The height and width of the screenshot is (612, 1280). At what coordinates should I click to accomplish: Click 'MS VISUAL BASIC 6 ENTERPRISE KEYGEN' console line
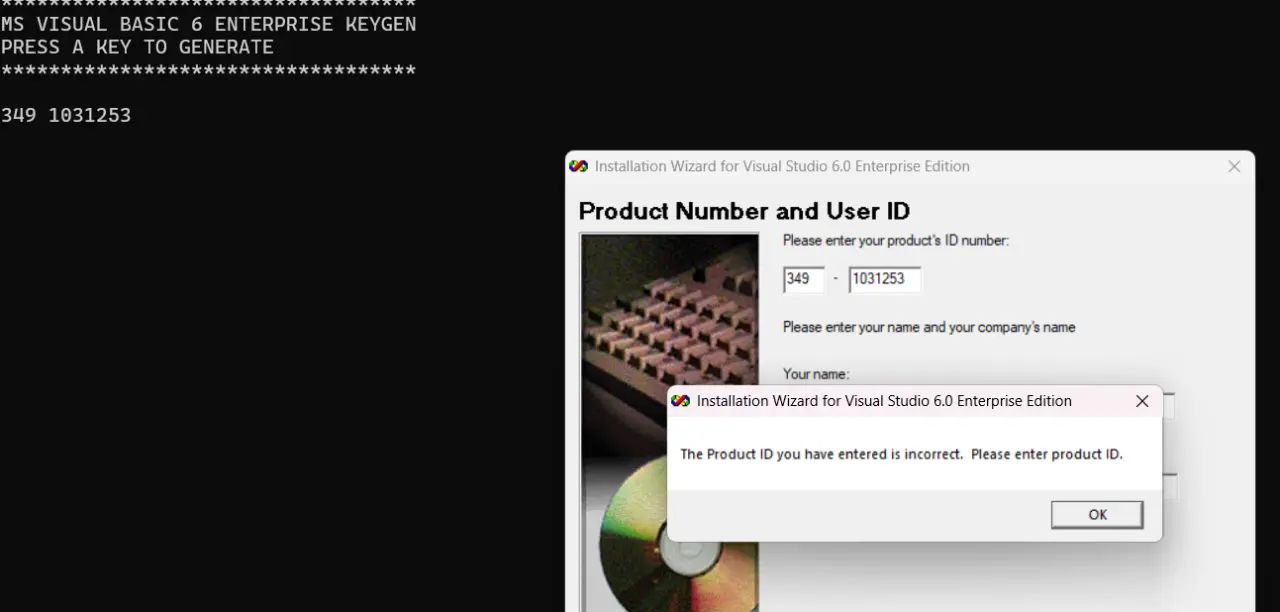click(208, 24)
